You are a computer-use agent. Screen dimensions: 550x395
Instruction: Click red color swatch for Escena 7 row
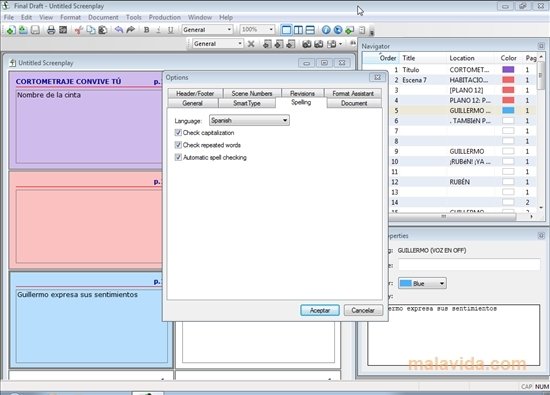click(508, 80)
